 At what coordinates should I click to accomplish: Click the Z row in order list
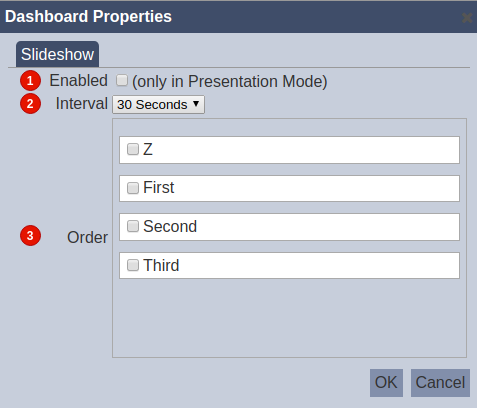289,150
